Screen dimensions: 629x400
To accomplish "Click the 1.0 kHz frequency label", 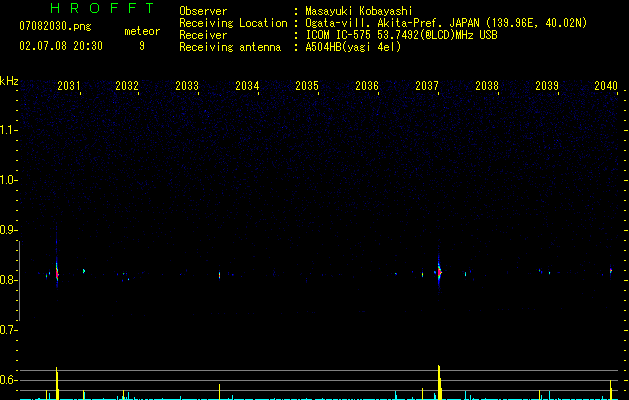I will (8, 180).
